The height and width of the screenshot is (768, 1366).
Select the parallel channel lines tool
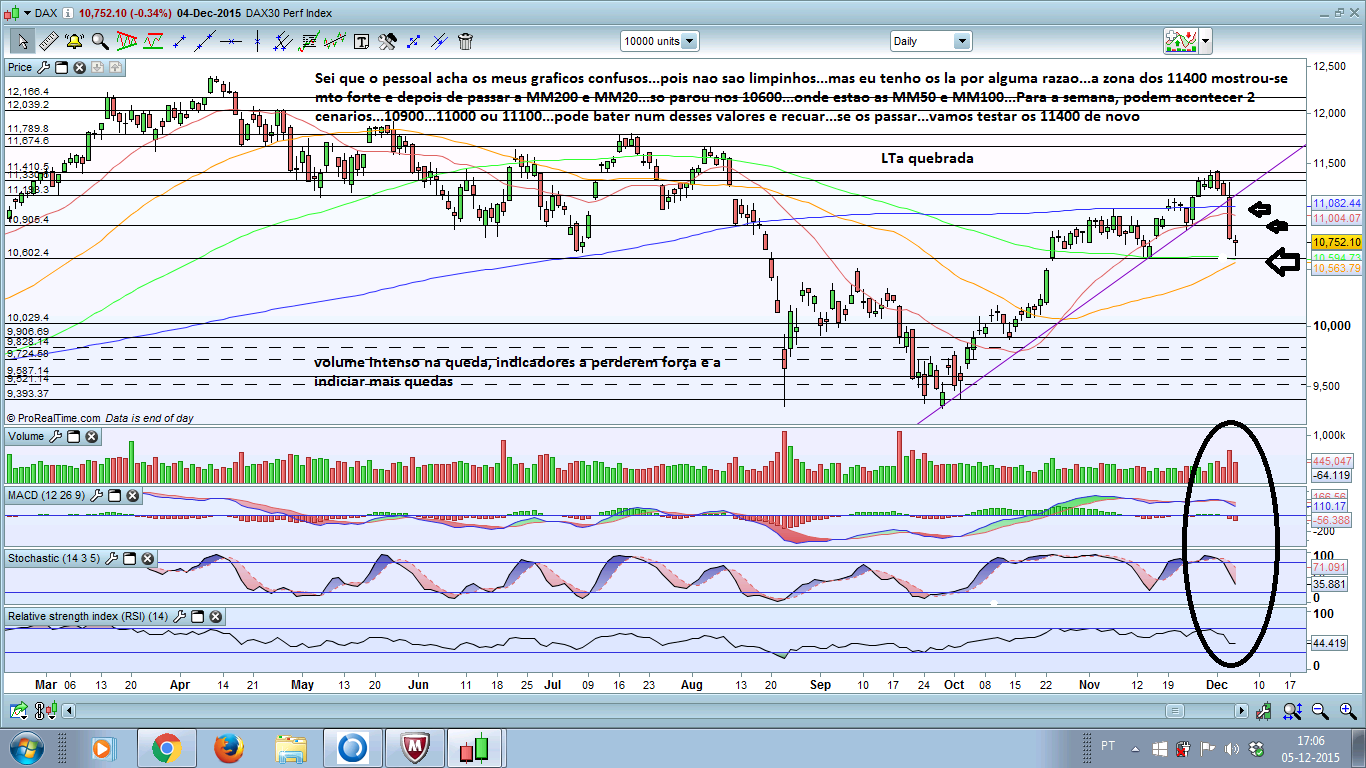tap(283, 41)
